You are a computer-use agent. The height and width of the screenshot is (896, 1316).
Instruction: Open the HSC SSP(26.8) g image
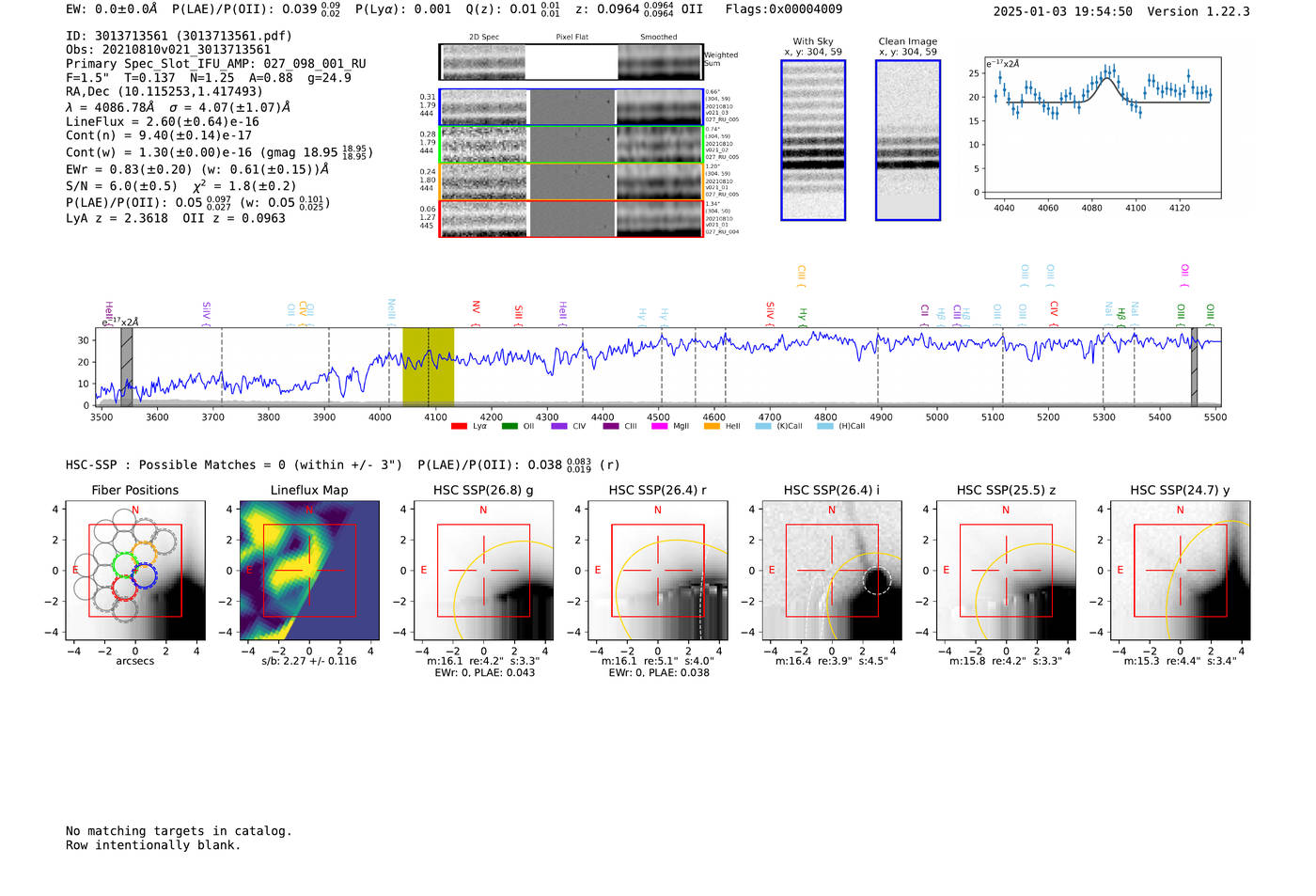click(x=483, y=571)
